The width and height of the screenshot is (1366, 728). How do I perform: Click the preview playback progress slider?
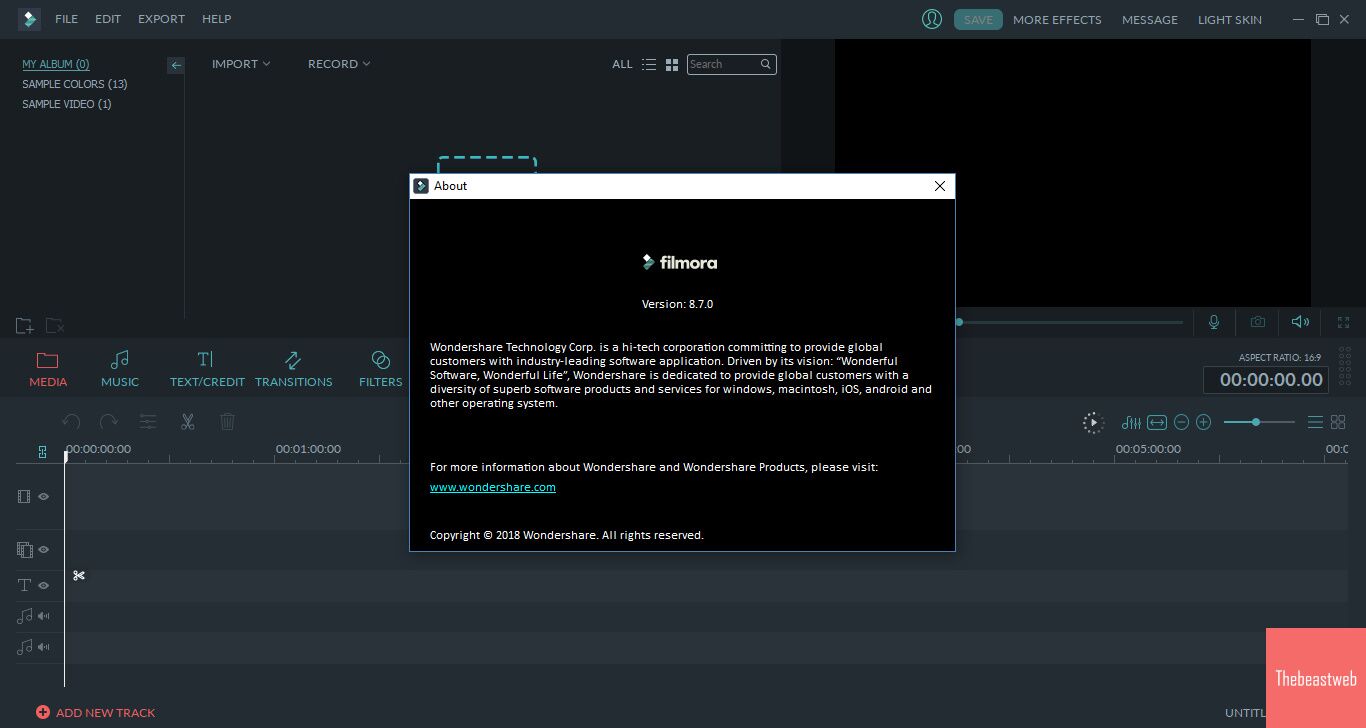pyautogui.click(x=1069, y=322)
